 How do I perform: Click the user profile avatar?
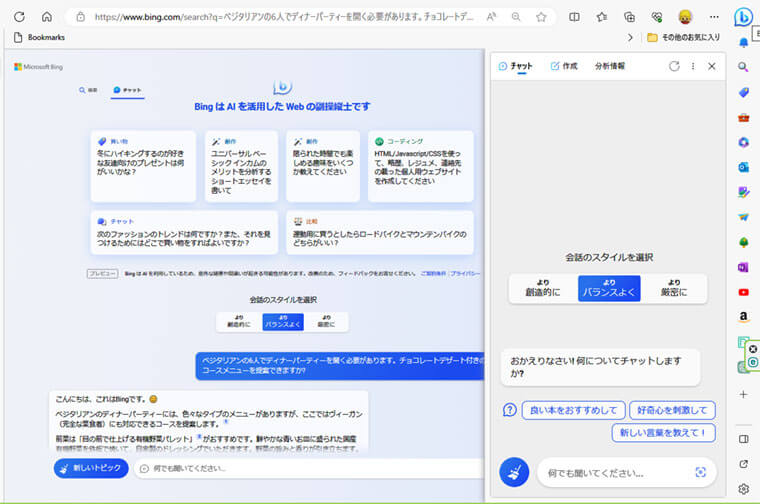(685, 17)
